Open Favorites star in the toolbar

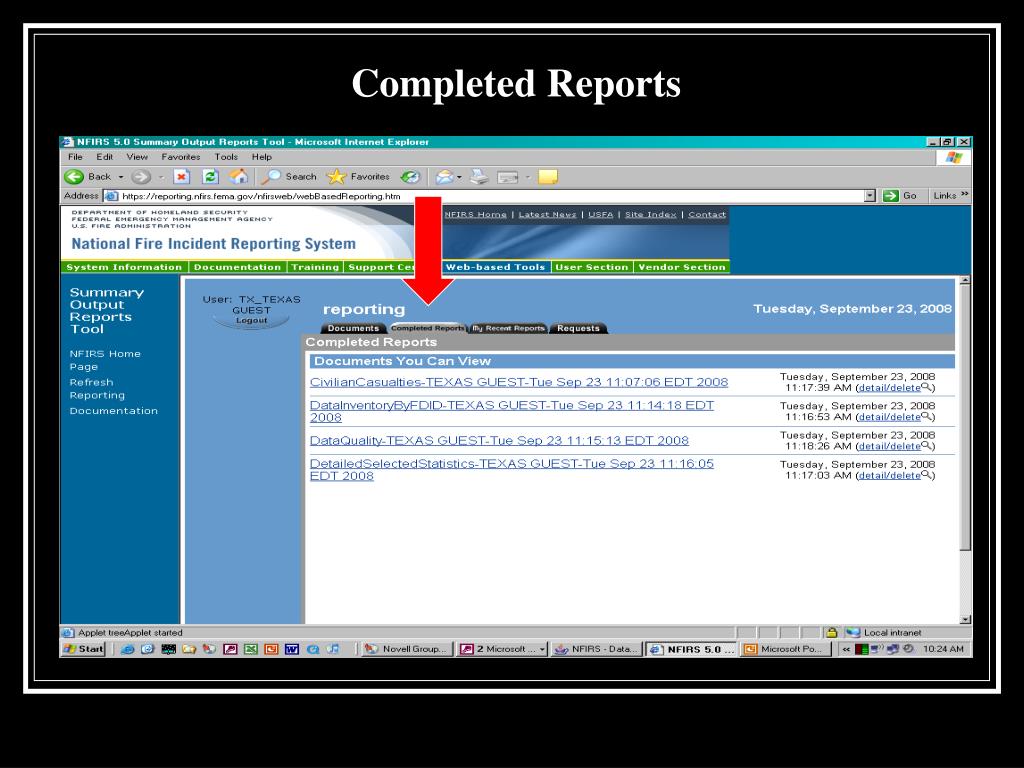336,176
